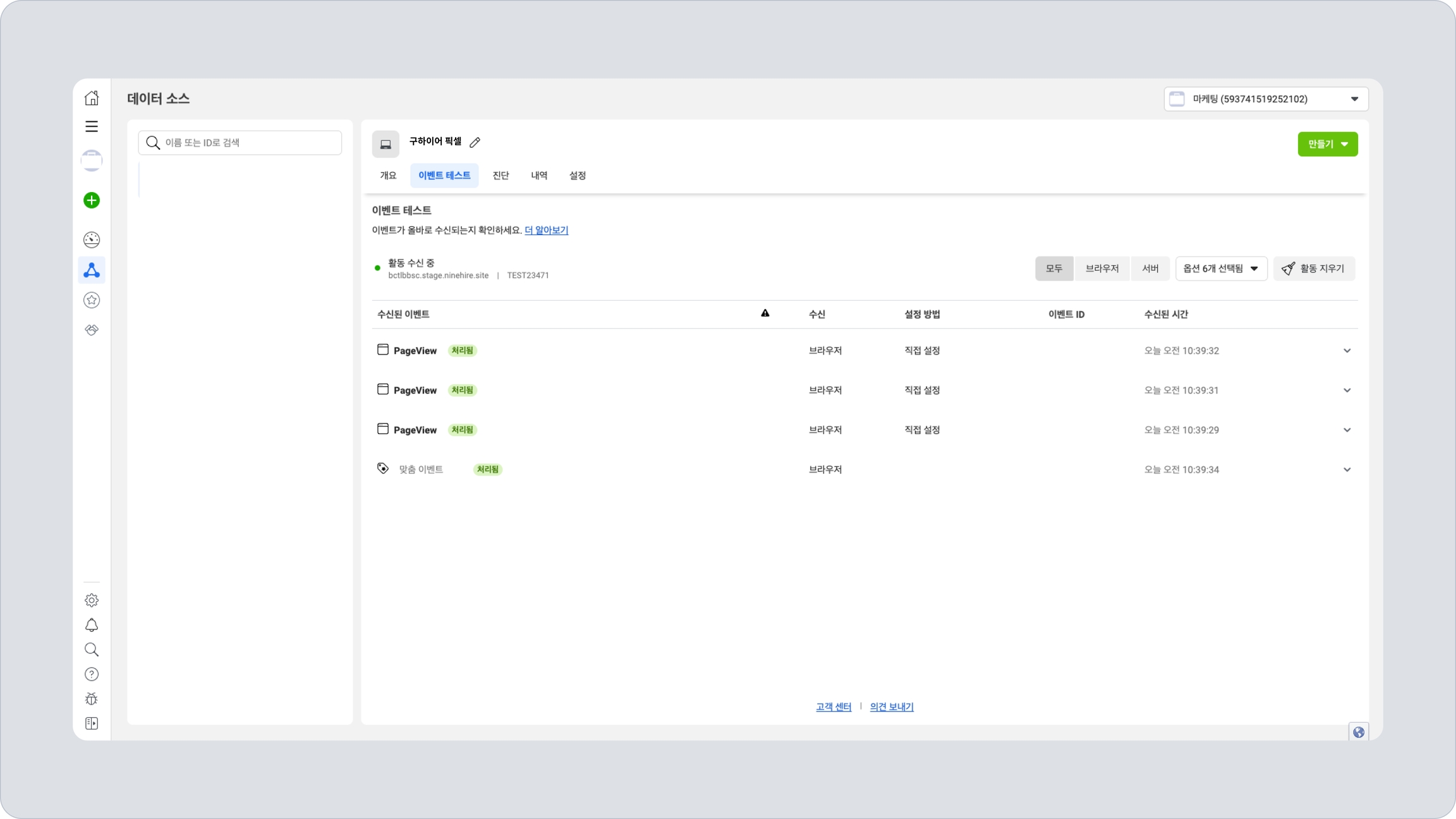Select the 서버 filter toggle

point(1150,269)
